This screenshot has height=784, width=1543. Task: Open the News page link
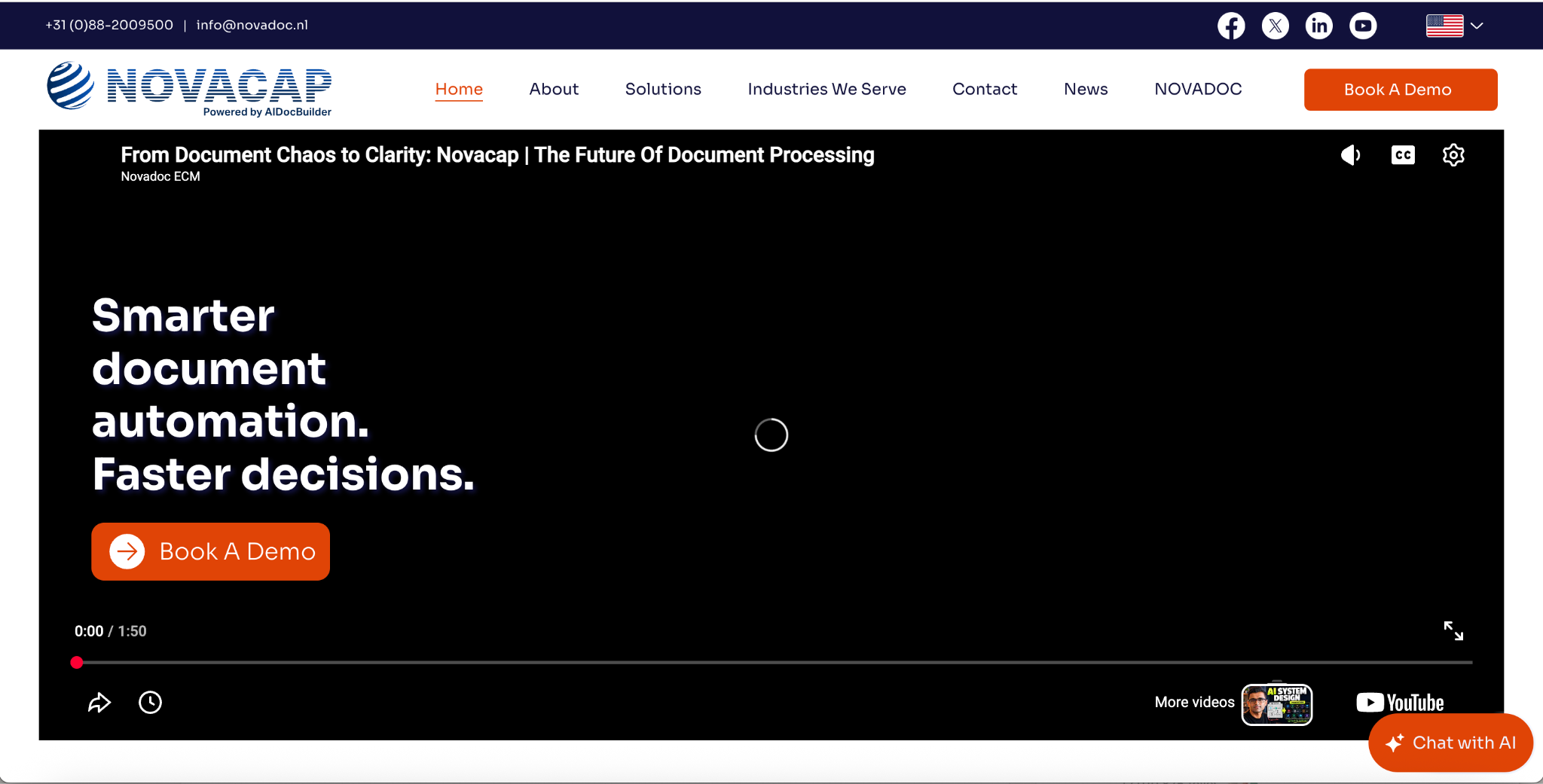1086,89
